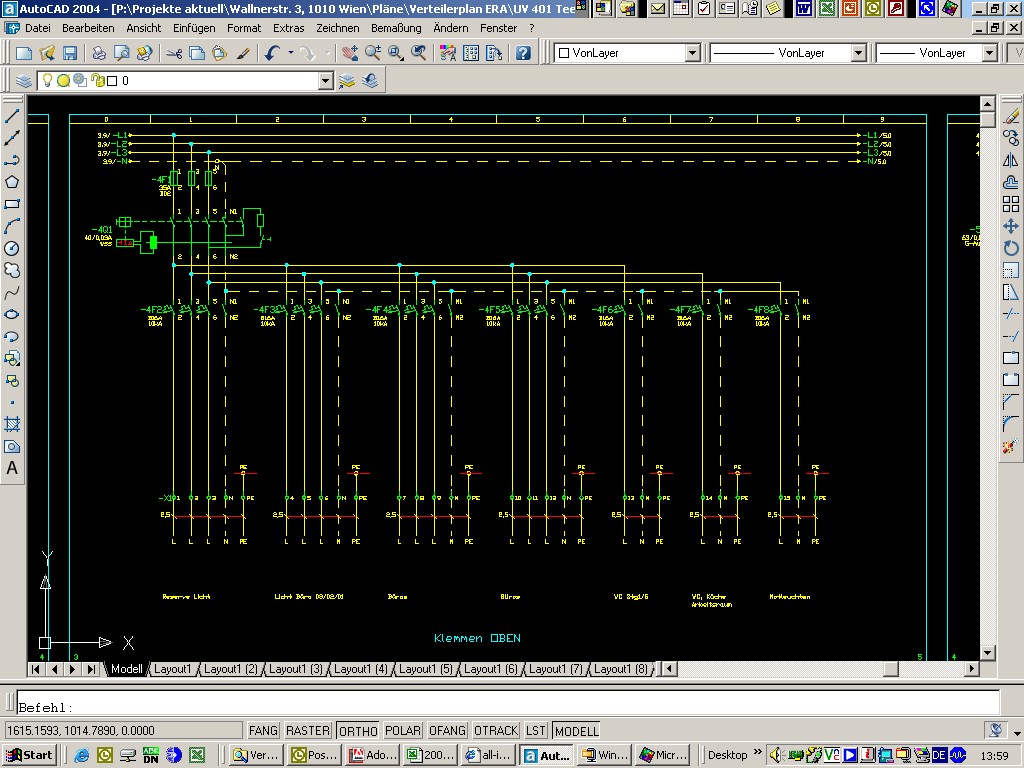This screenshot has height=768, width=1024.
Task: Toggle MODELL space button in the status bar
Action: 576,730
